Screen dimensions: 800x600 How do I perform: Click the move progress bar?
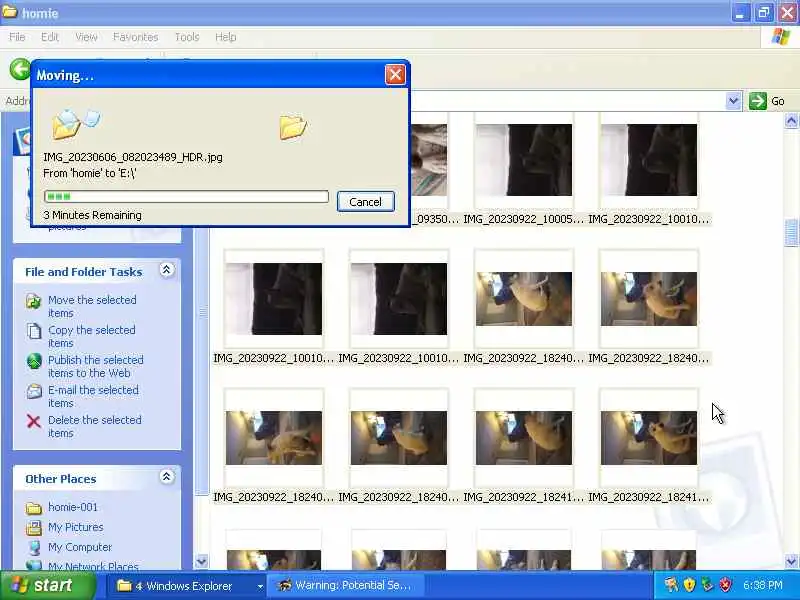pos(186,196)
